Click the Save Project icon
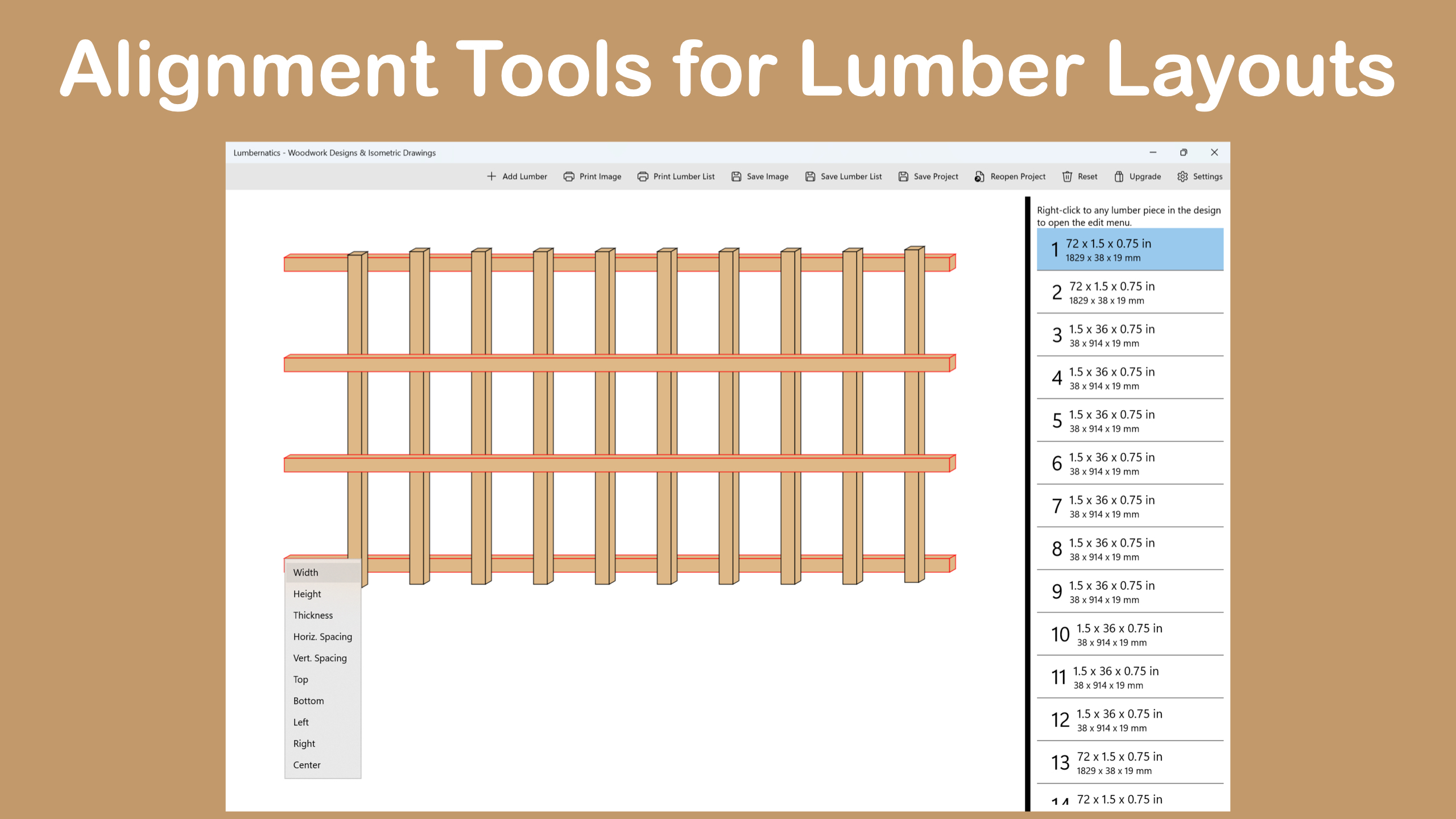The width and height of the screenshot is (1456, 819). coord(903,176)
